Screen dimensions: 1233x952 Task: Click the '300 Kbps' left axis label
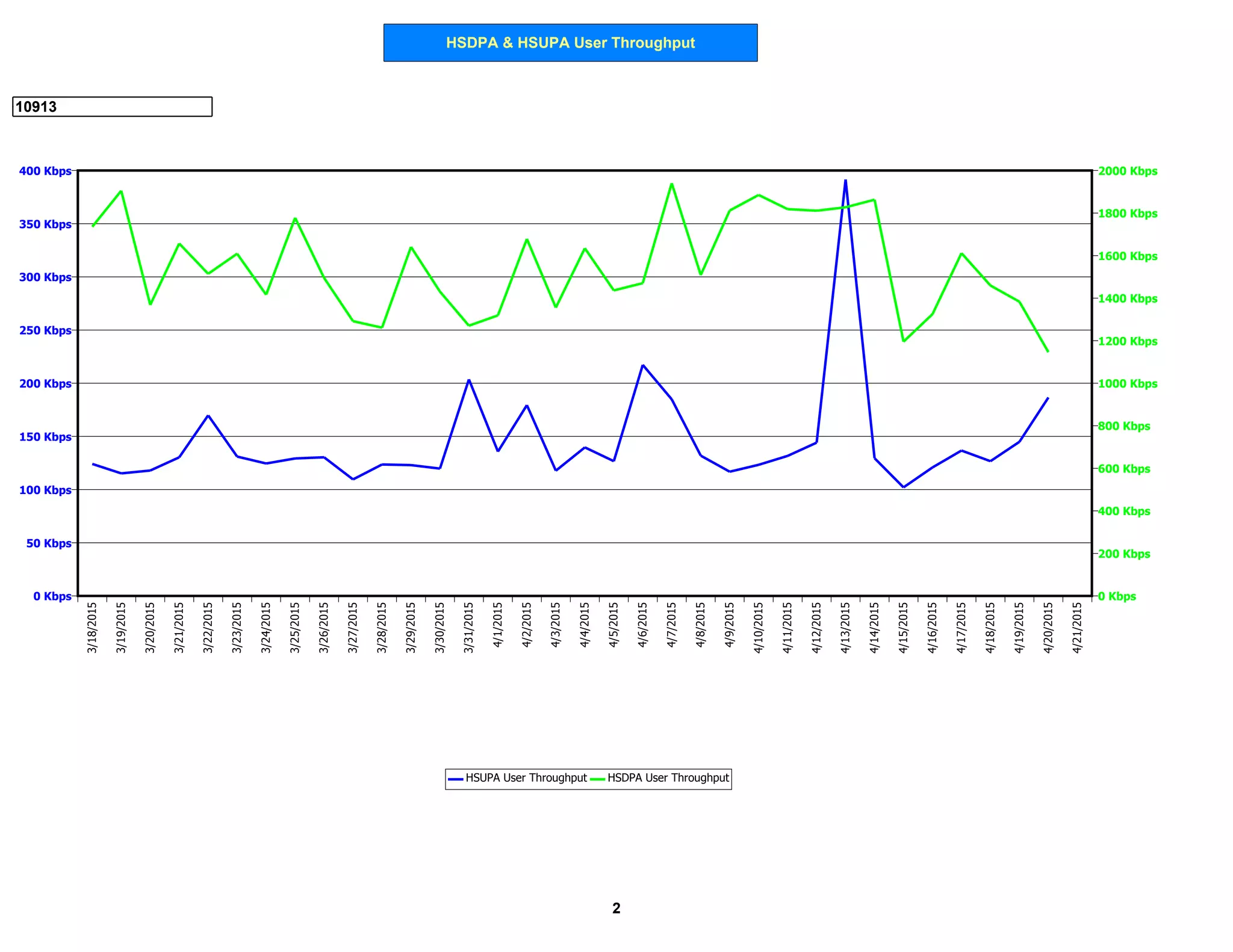45,277
